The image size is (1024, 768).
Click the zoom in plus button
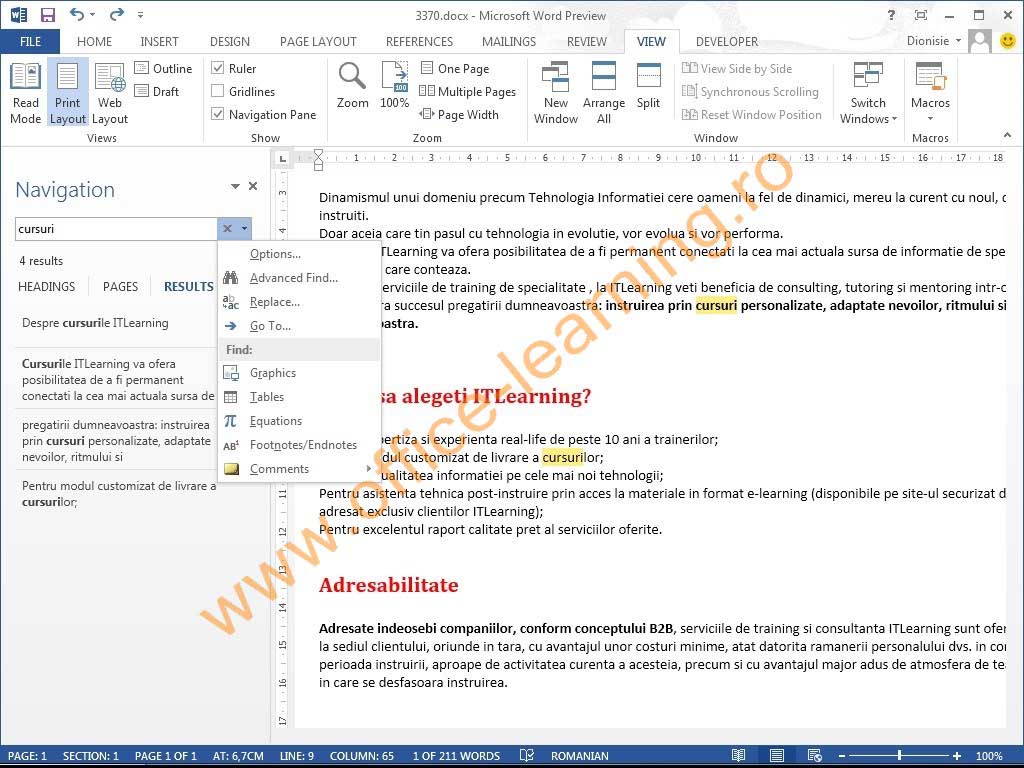pos(957,756)
